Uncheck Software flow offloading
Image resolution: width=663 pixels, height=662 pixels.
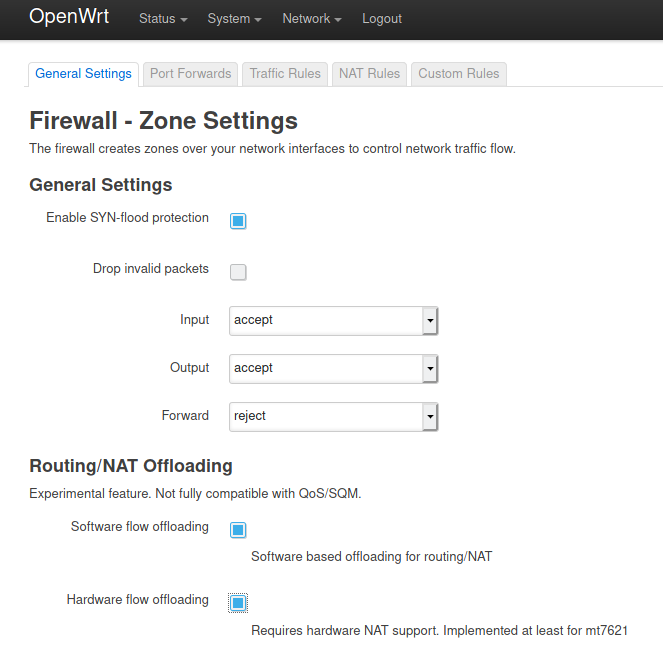click(x=238, y=530)
